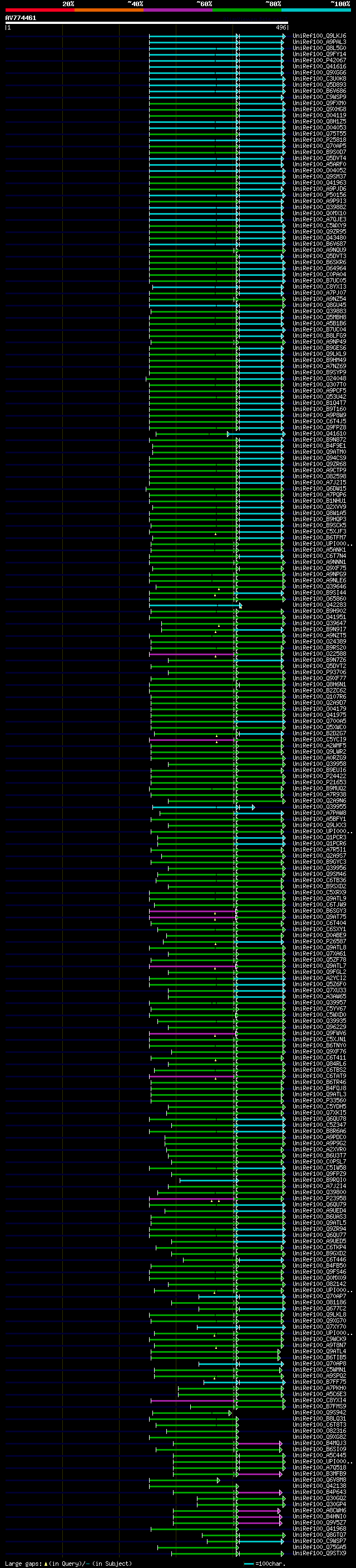This screenshot has width=356, height=1568.
Task: Select the UniRef100_P93706 label
Action: (x=319, y=672)
